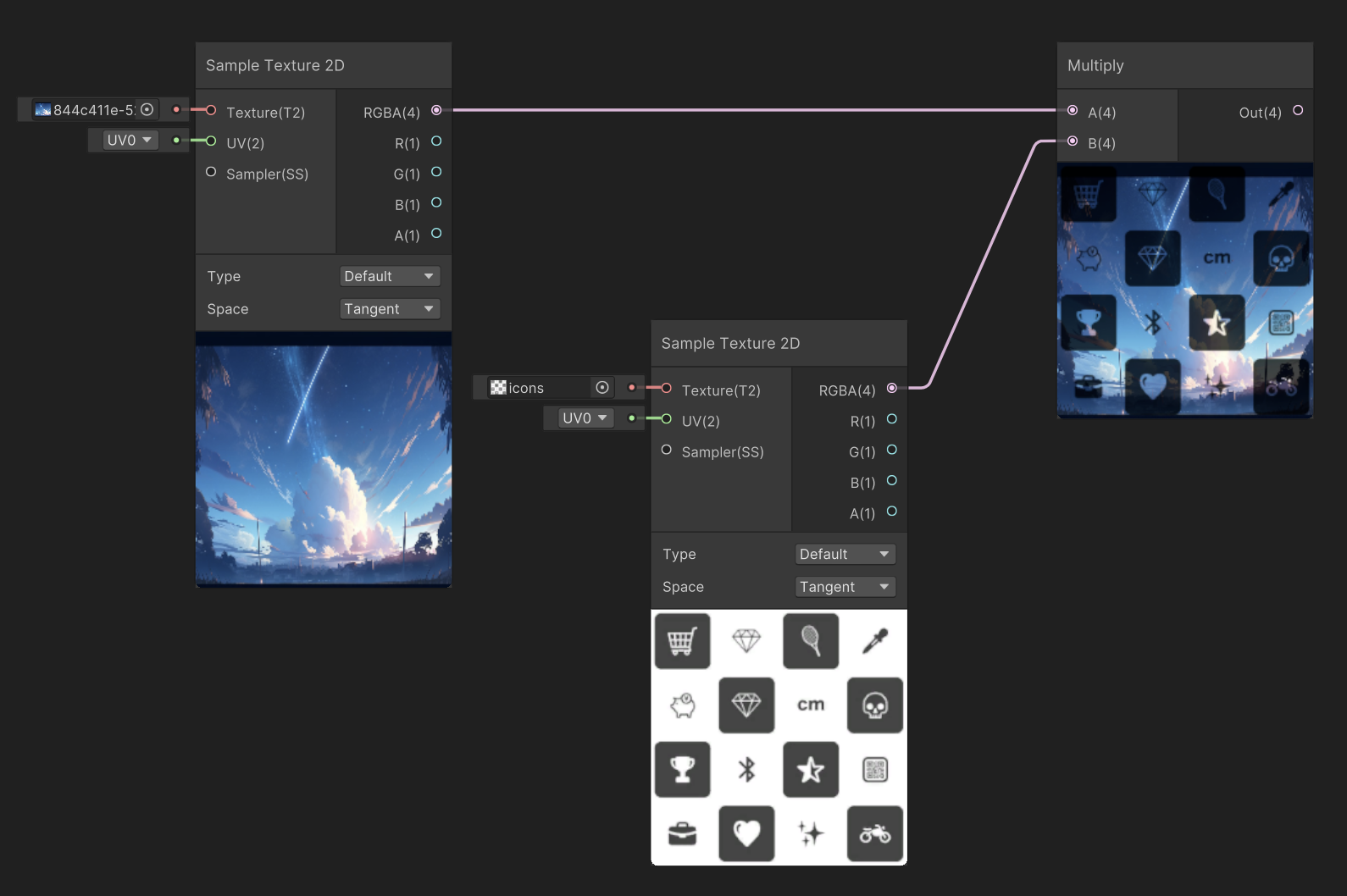Click shopping cart icon in icons preview

682,641
